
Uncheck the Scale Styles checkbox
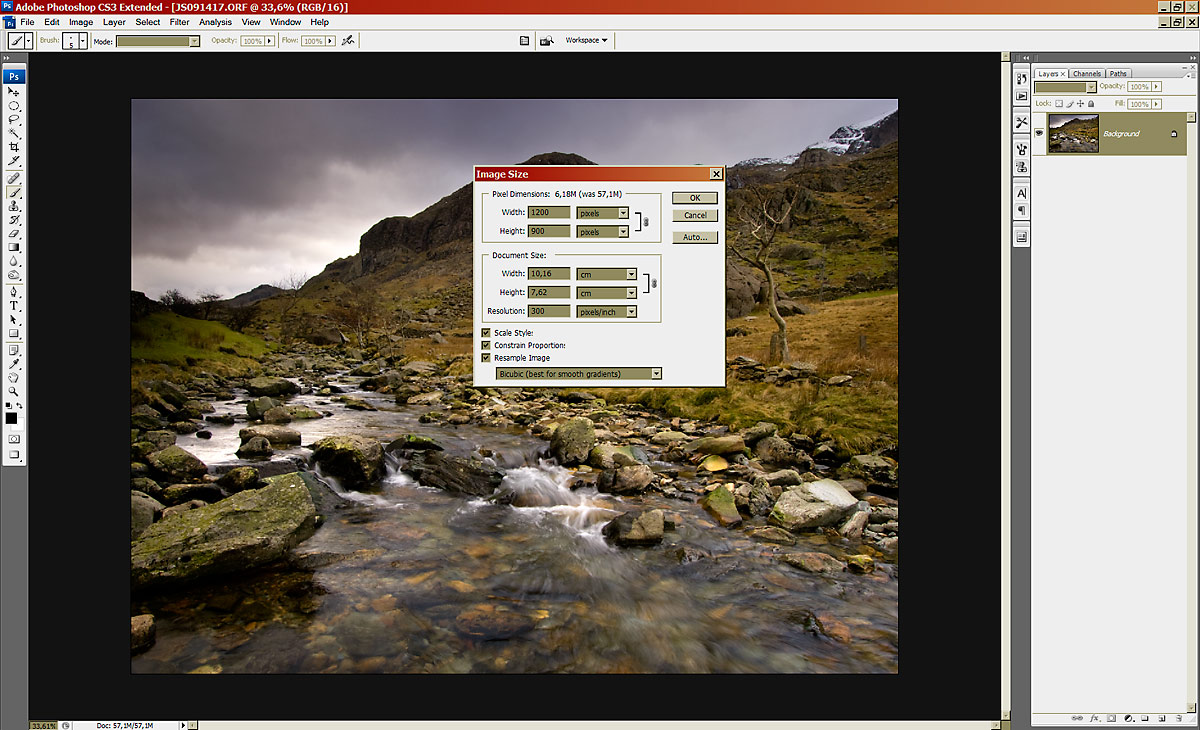pyautogui.click(x=486, y=333)
